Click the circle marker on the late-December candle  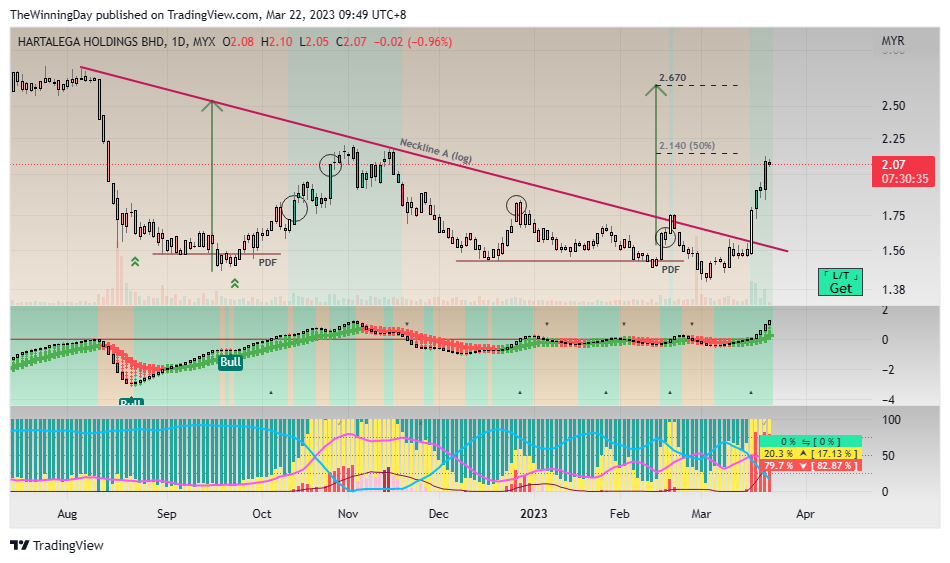[x=516, y=206]
